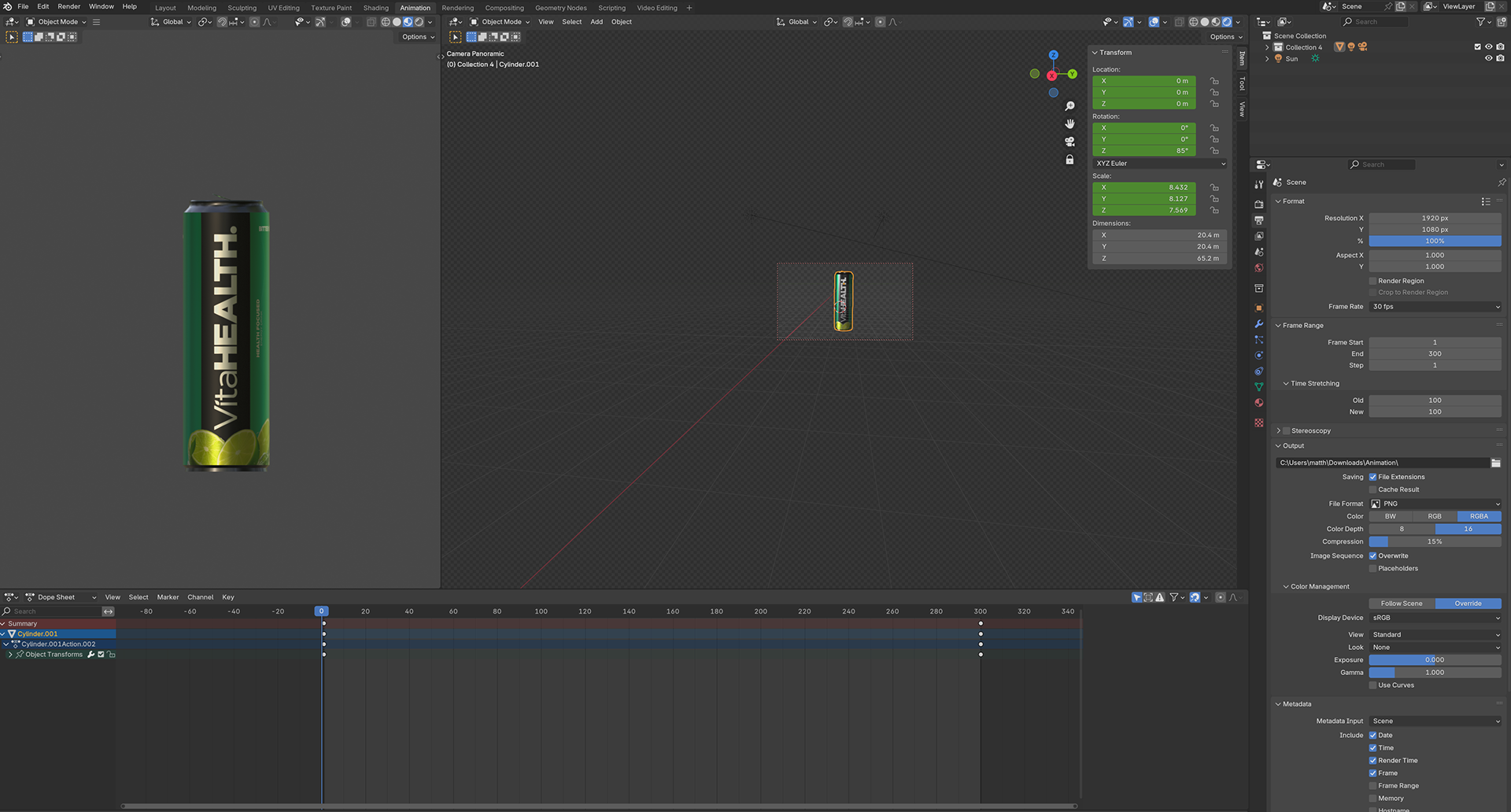
Task: Toggle the Overwrite checkbox
Action: pyautogui.click(x=1372, y=555)
